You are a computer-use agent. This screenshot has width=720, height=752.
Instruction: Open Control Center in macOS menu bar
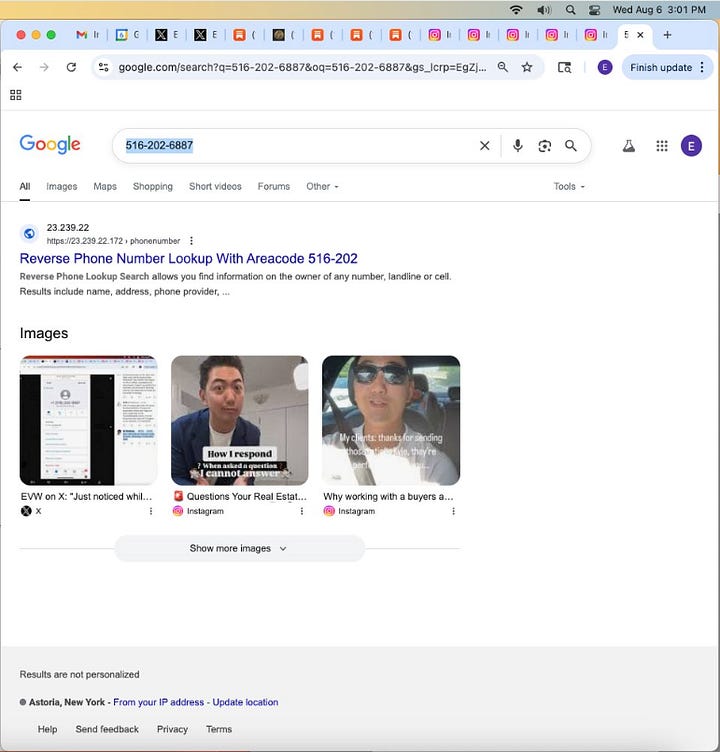tap(594, 10)
